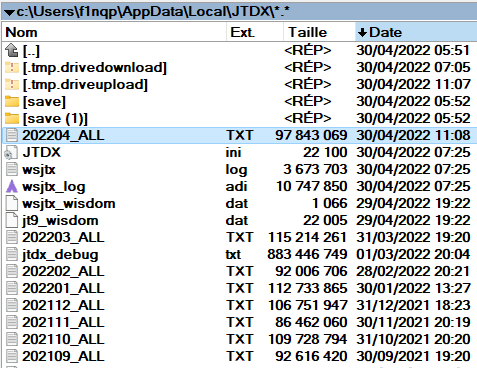Click the [save (1)] folder icon
The height and width of the screenshot is (368, 477).
[x=12, y=118]
